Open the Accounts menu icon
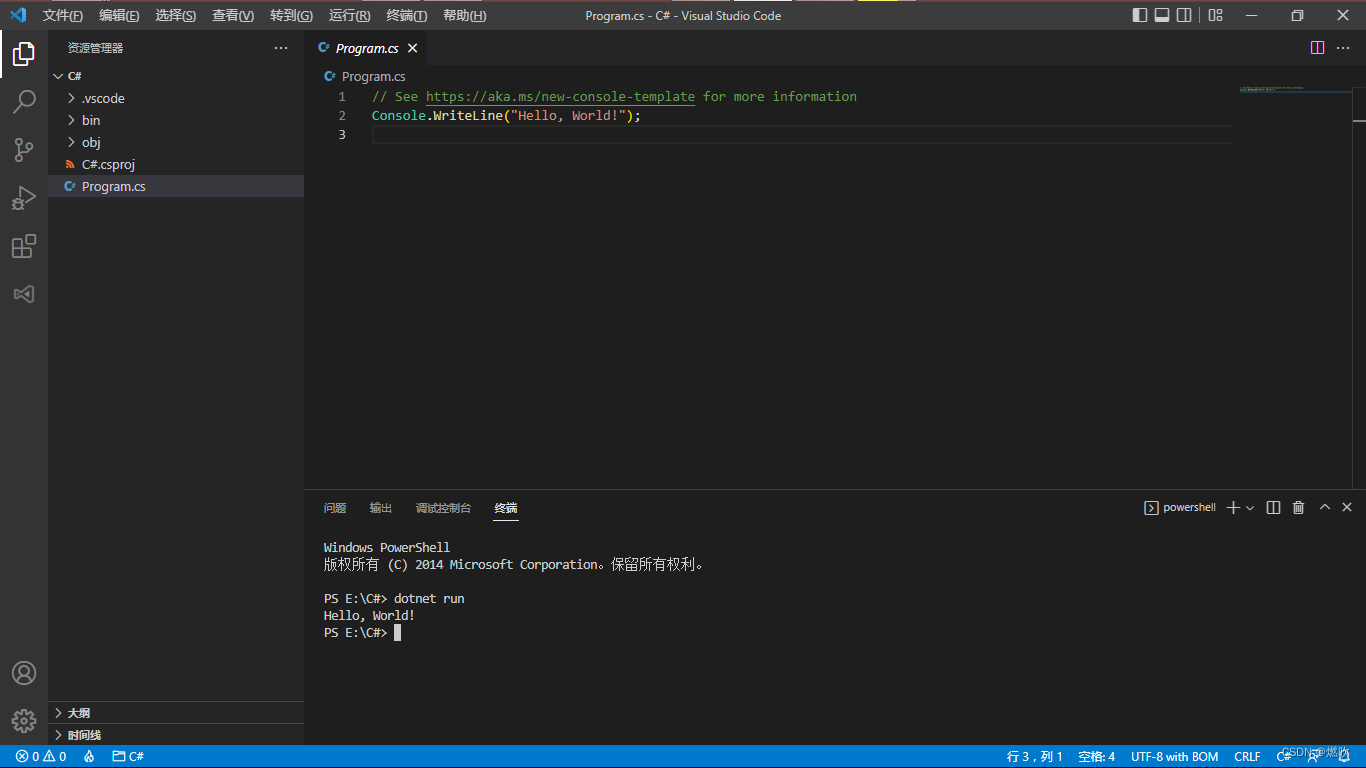The width and height of the screenshot is (1366, 768). tap(24, 673)
